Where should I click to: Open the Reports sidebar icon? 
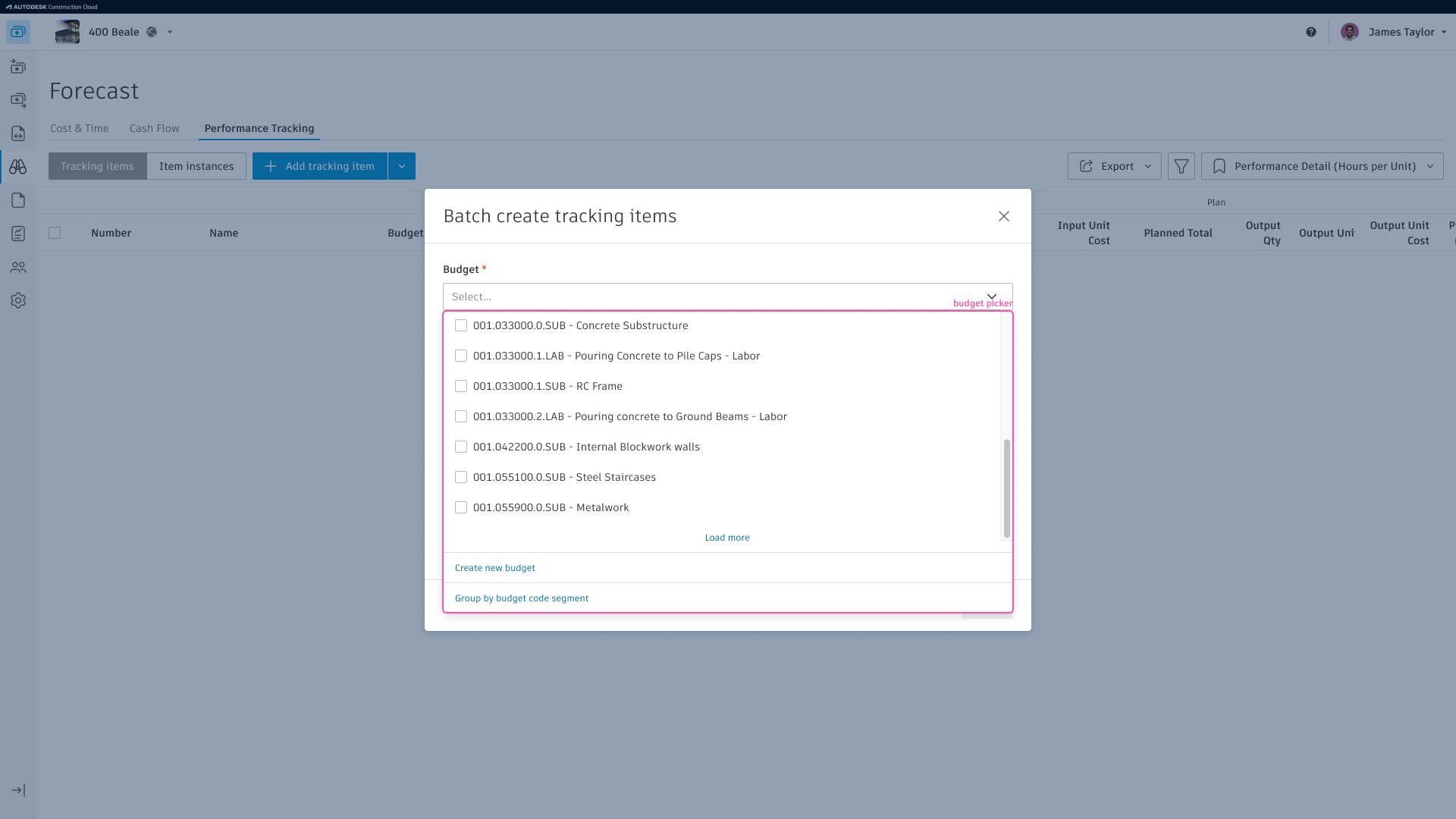click(x=18, y=234)
